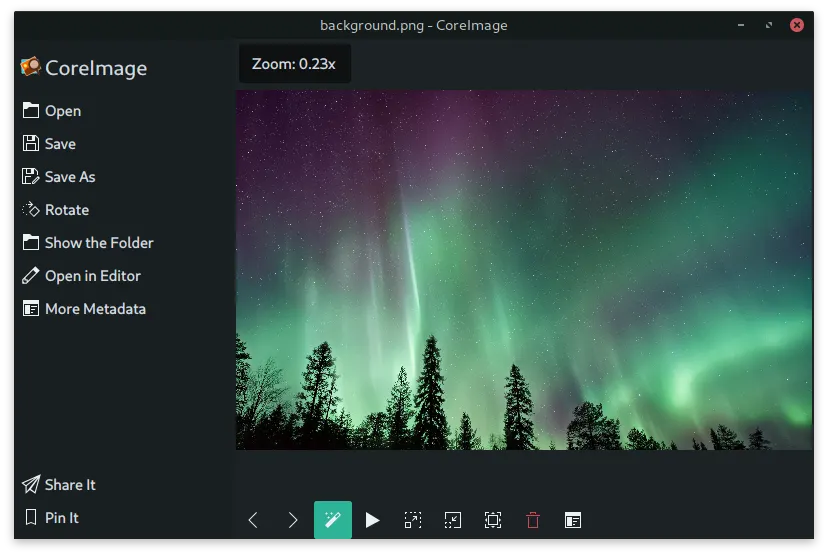Click the CoreImage logo icon
The width and height of the screenshot is (828, 556).
pos(31,67)
